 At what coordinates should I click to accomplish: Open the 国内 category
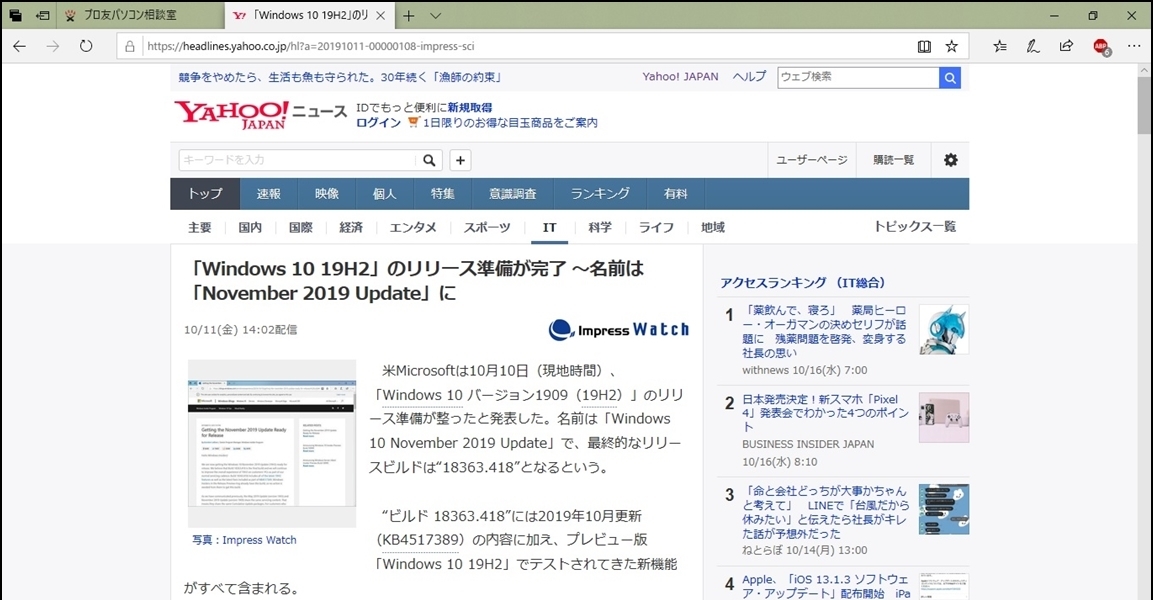pos(250,227)
